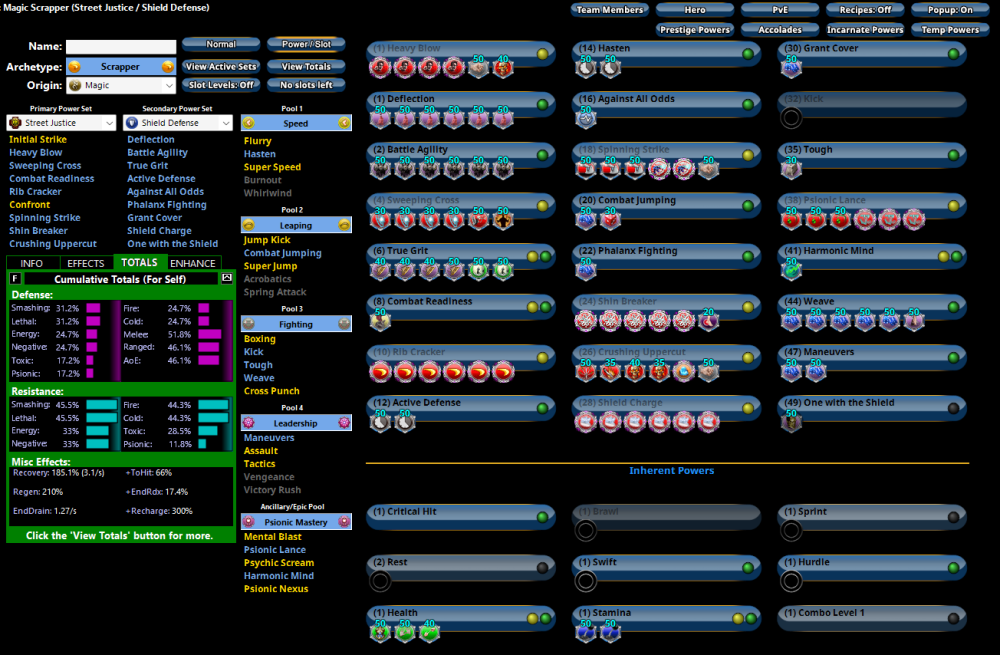Select first enhancement slot under Hasten
The image size is (1000, 655).
pos(587,67)
